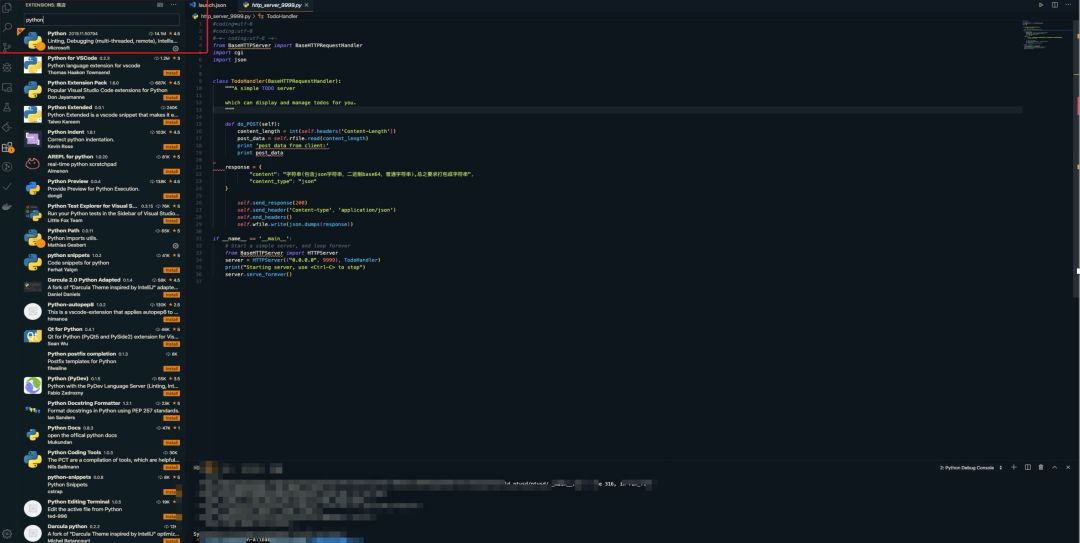Split the editor to the right
1080x543 pixels.
[x=1055, y=5]
